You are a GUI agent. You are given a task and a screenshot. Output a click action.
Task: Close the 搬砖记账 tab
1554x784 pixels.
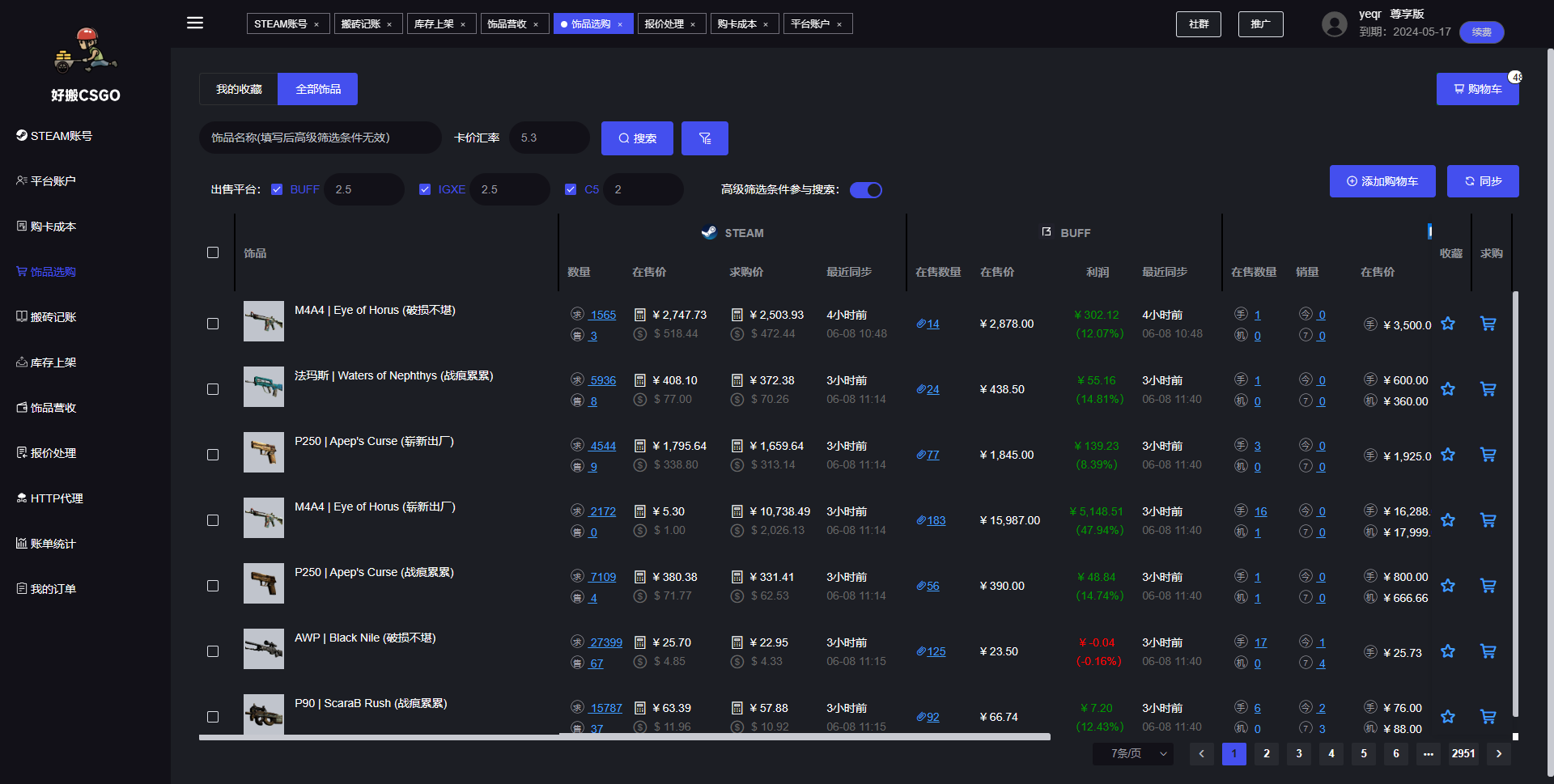(x=389, y=24)
